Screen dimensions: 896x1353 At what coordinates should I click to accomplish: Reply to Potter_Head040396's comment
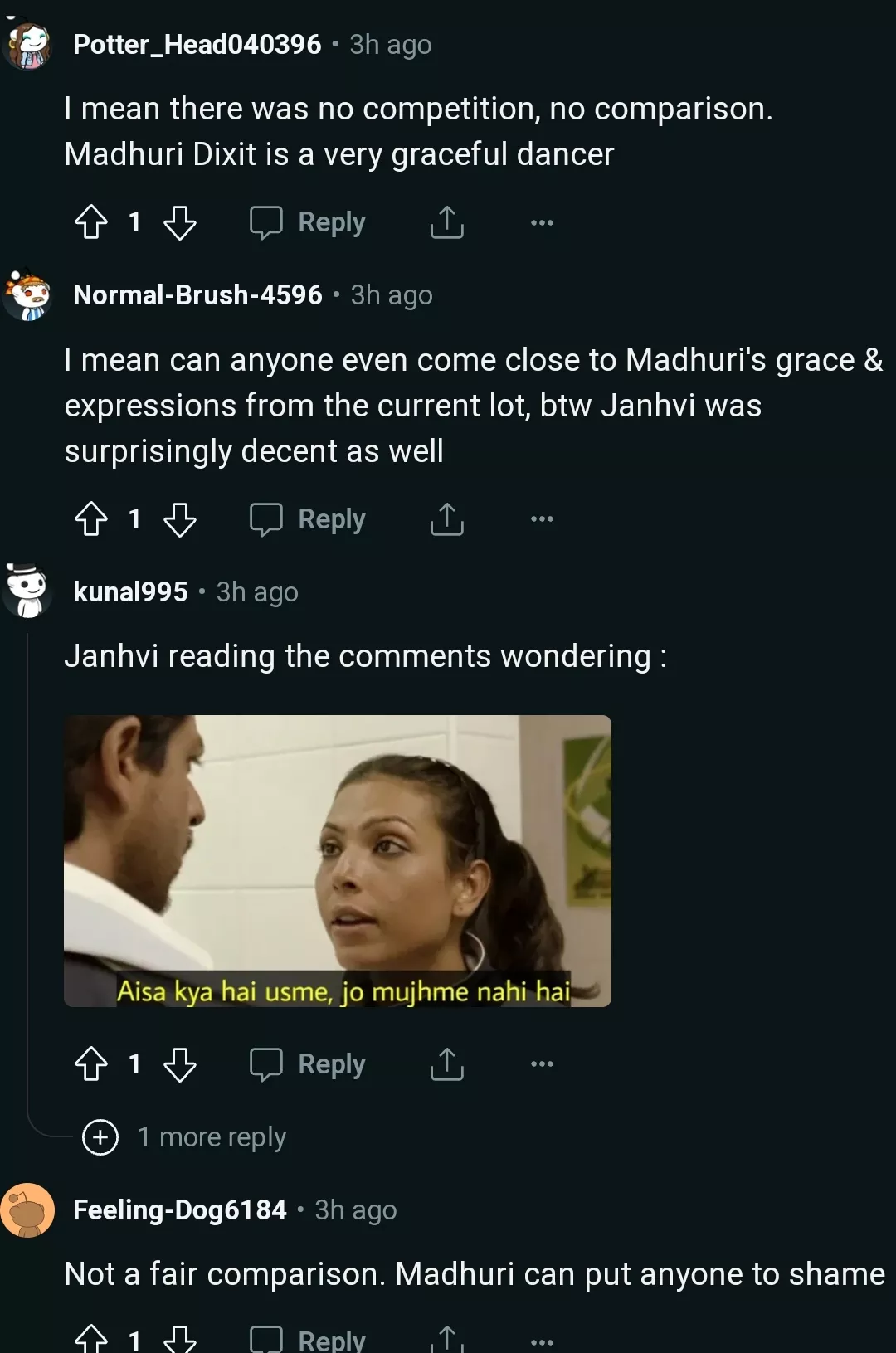[308, 222]
